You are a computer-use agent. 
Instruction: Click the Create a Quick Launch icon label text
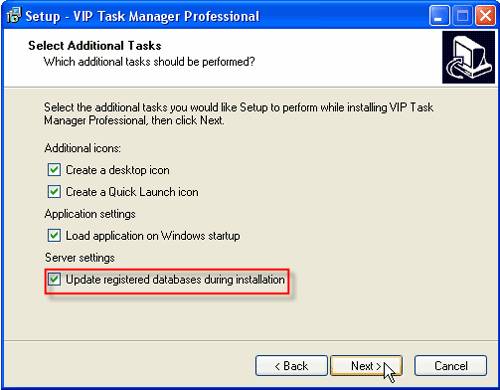pyautogui.click(x=132, y=192)
